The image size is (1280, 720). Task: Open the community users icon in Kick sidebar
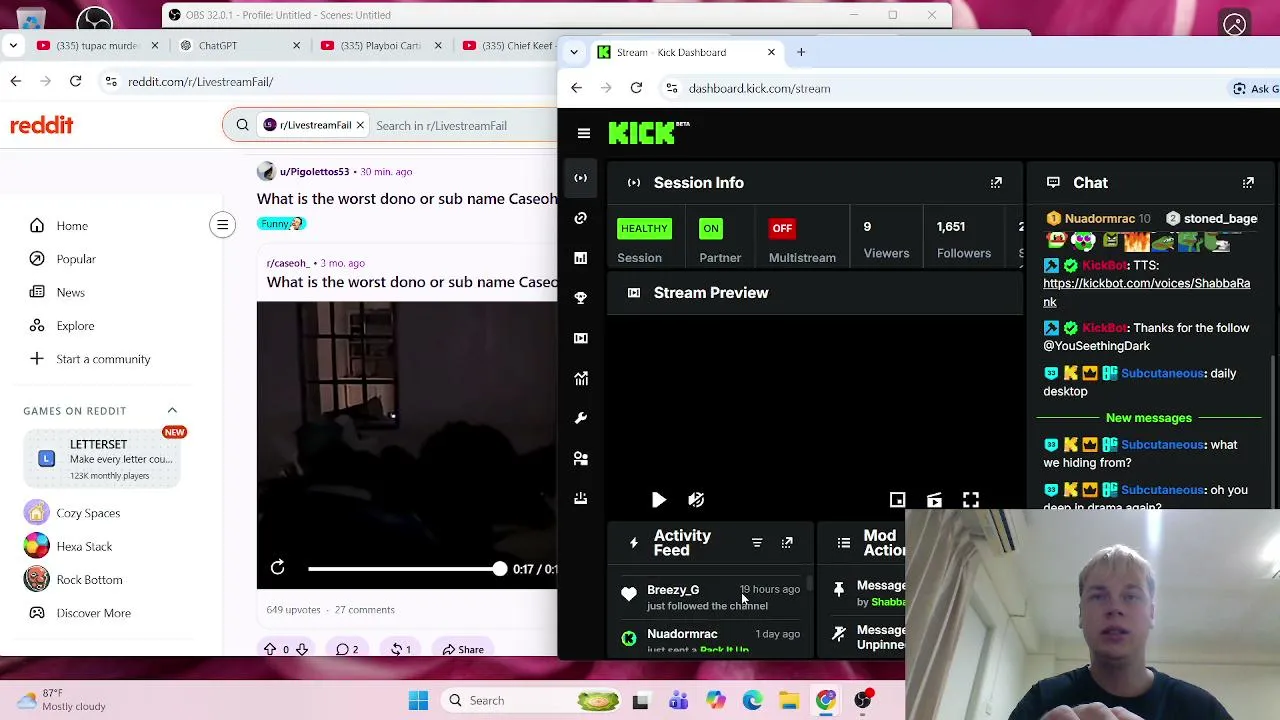click(x=581, y=458)
